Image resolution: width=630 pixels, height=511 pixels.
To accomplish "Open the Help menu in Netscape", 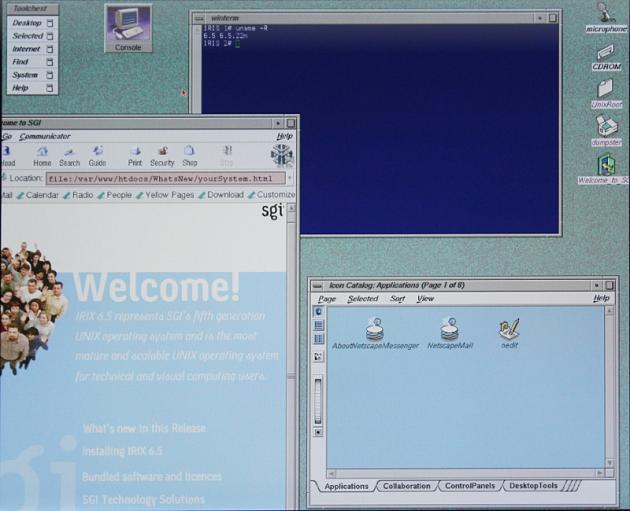I will (284, 137).
